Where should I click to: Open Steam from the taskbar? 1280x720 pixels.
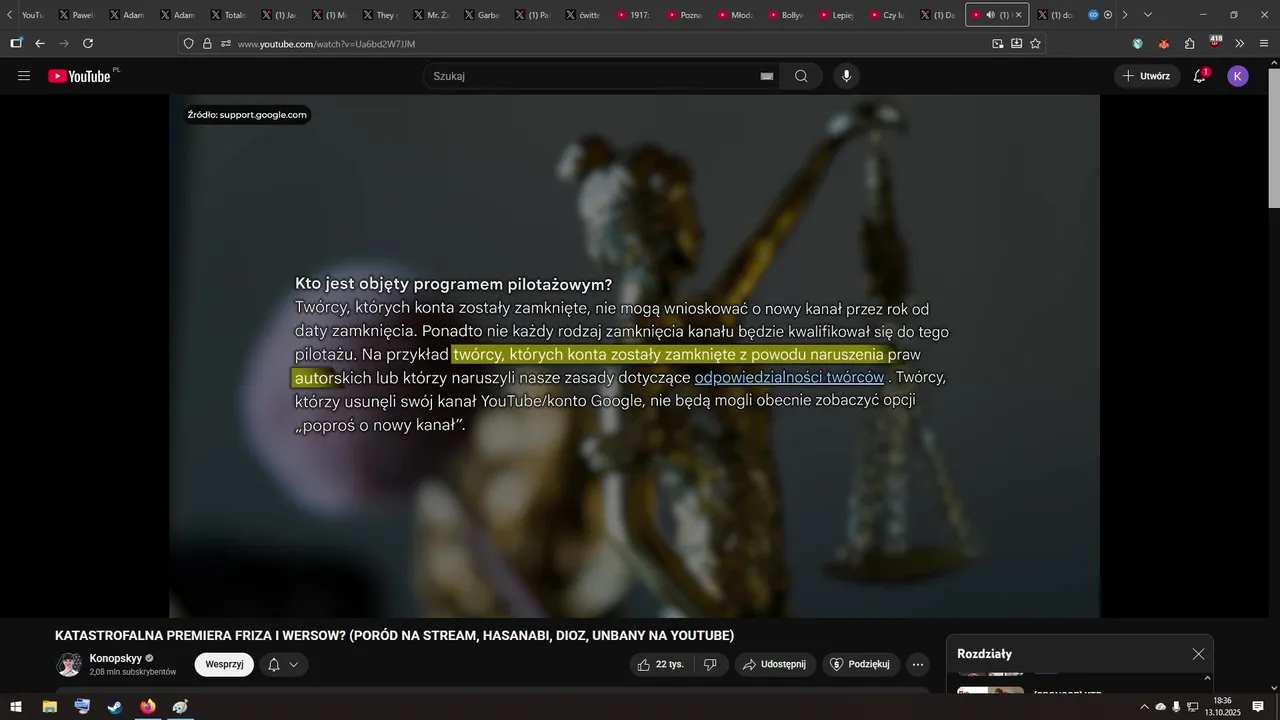point(115,707)
